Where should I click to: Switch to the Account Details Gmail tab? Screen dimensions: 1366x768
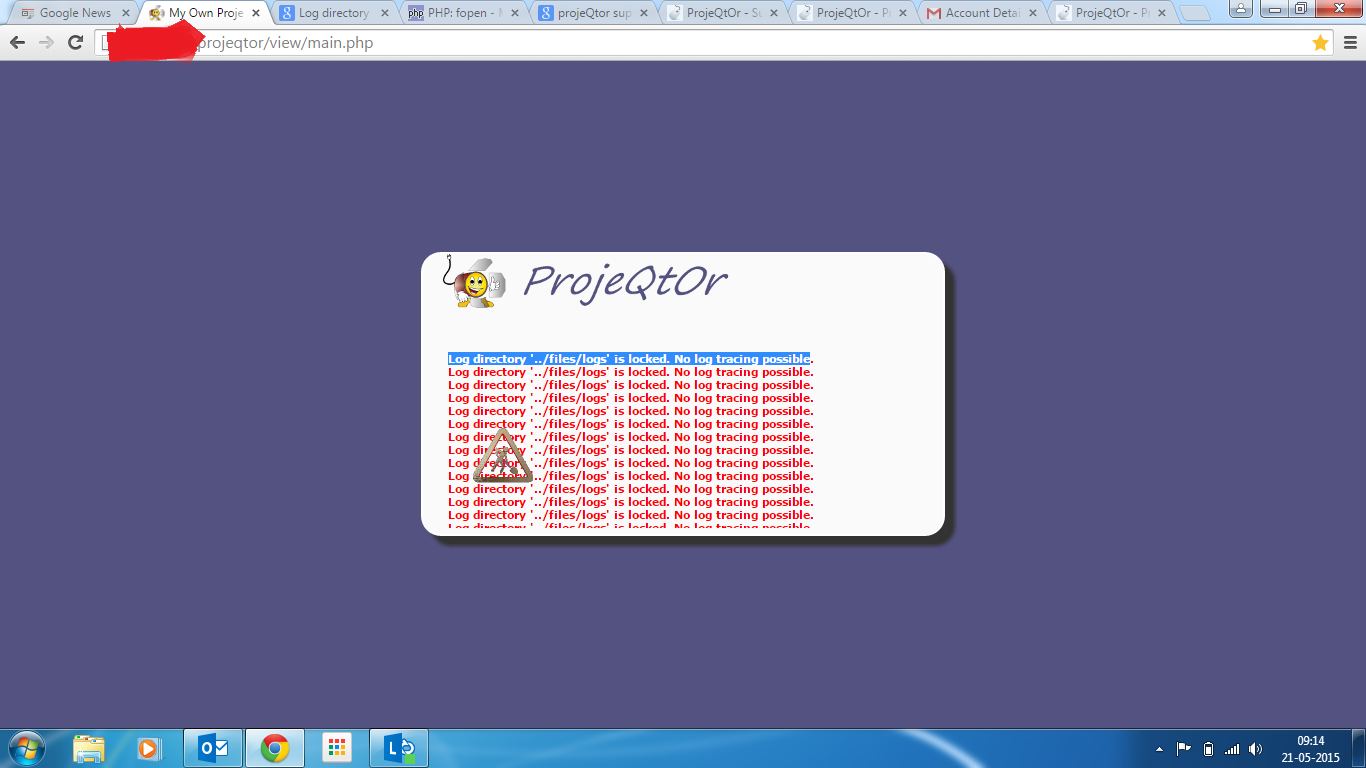(981, 13)
